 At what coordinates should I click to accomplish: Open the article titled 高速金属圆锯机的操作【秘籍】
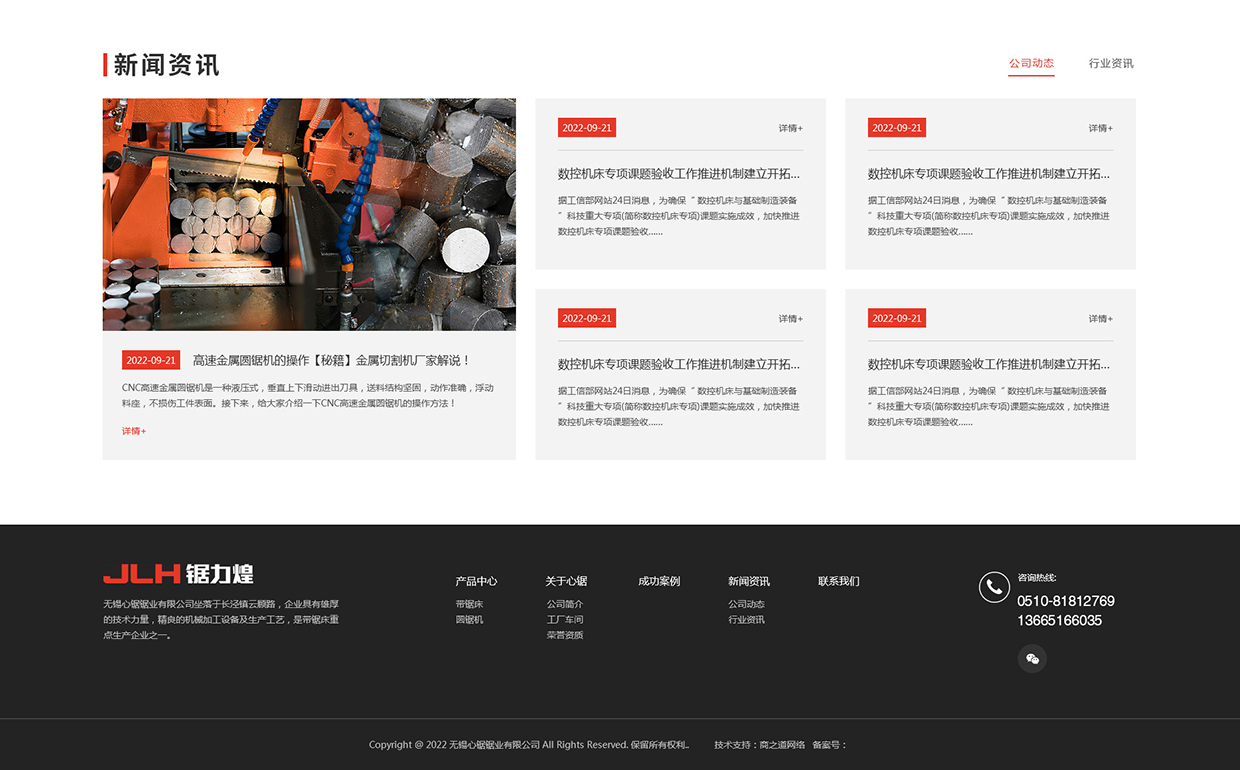click(330, 359)
